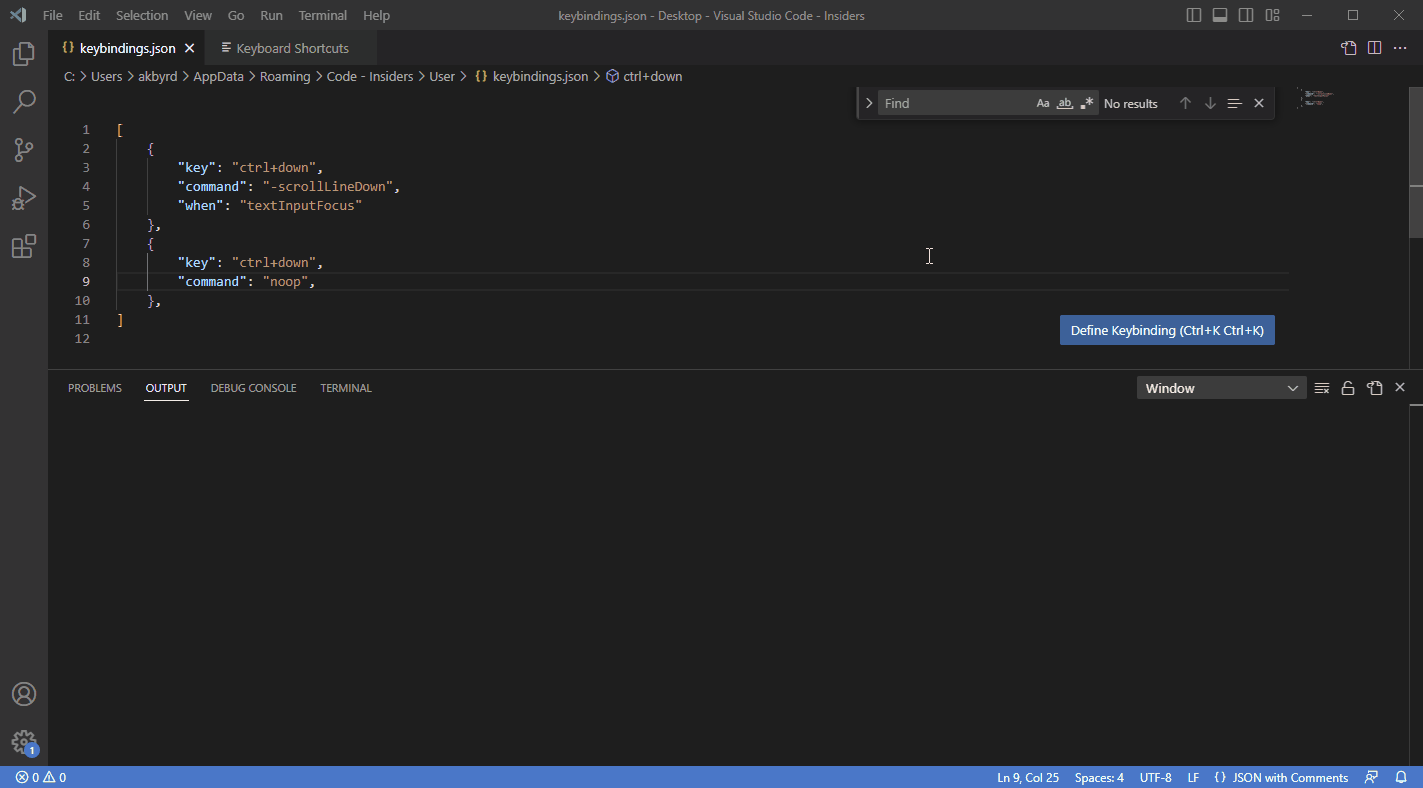Open the Run and Debug view
This screenshot has width=1423, height=788.
pyautogui.click(x=24, y=198)
